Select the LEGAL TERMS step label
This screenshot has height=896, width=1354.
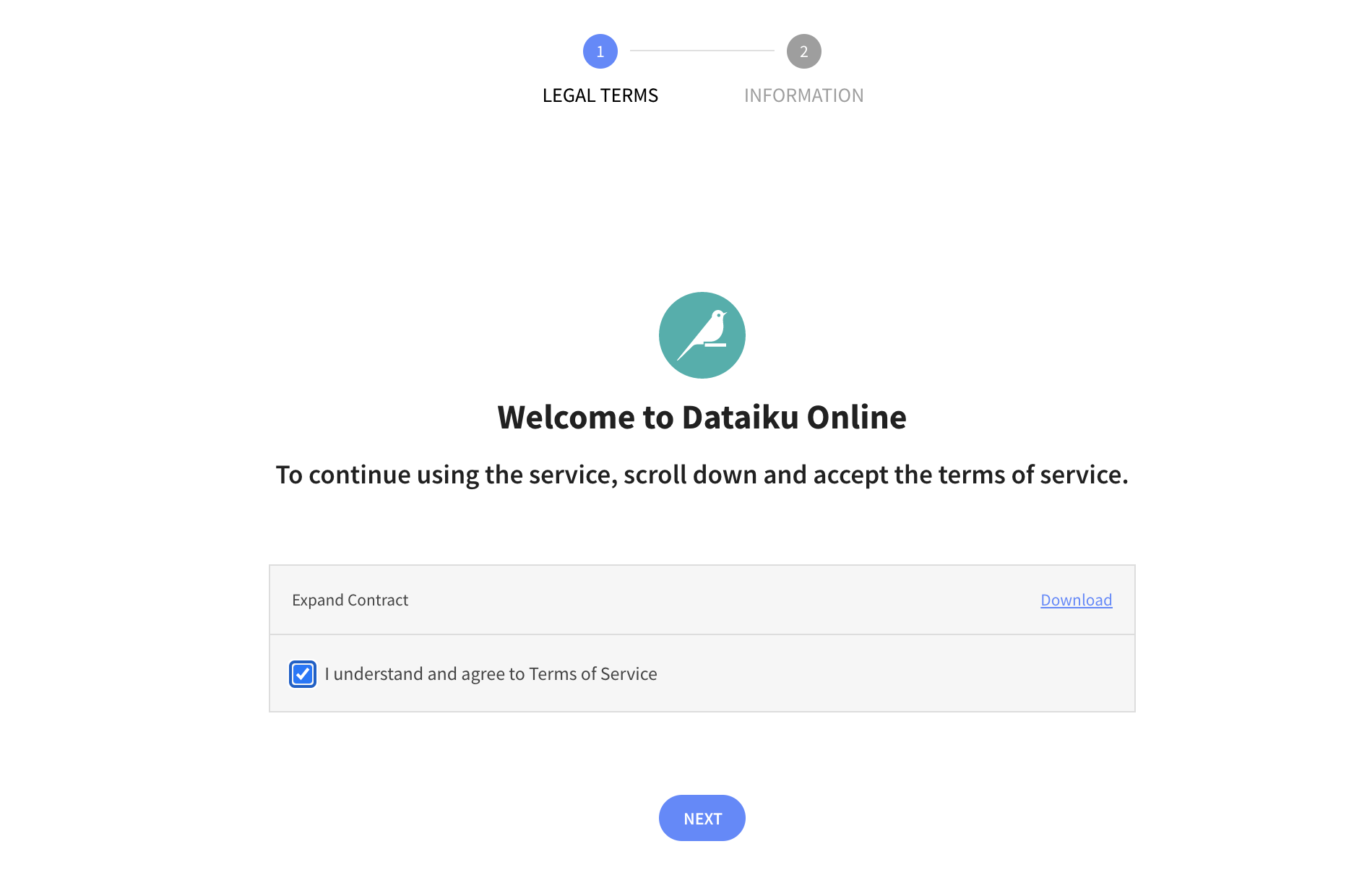600,95
